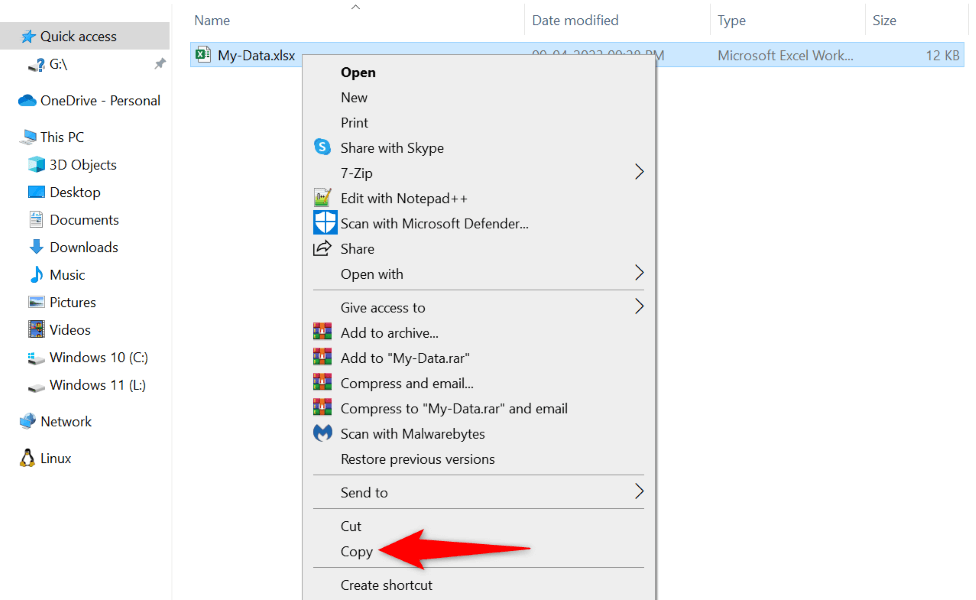Expand the Open with submenu
This screenshot has width=976, height=600.
pyautogui.click(x=639, y=273)
